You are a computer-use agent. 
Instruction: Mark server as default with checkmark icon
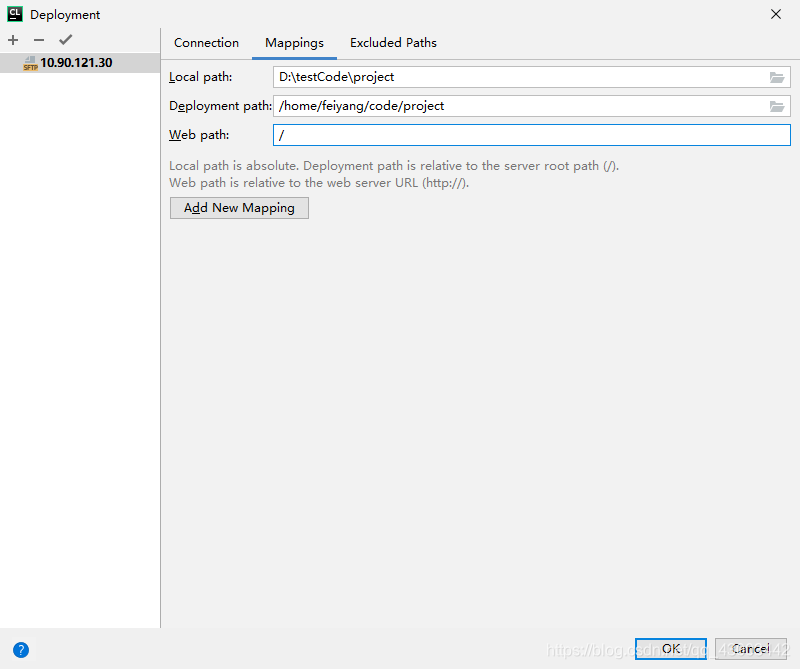pos(65,40)
